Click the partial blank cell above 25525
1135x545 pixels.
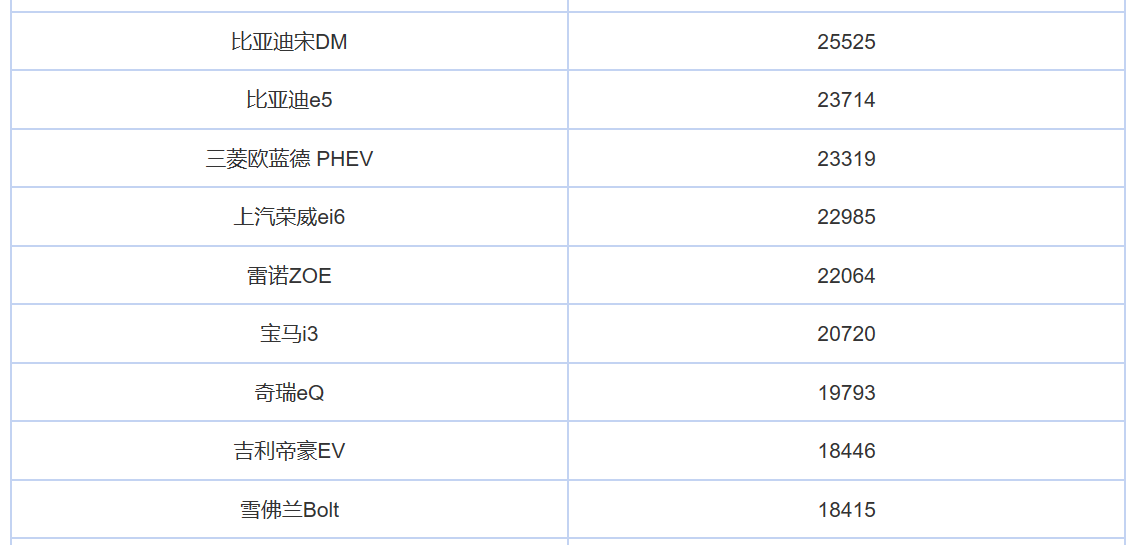coord(846,5)
